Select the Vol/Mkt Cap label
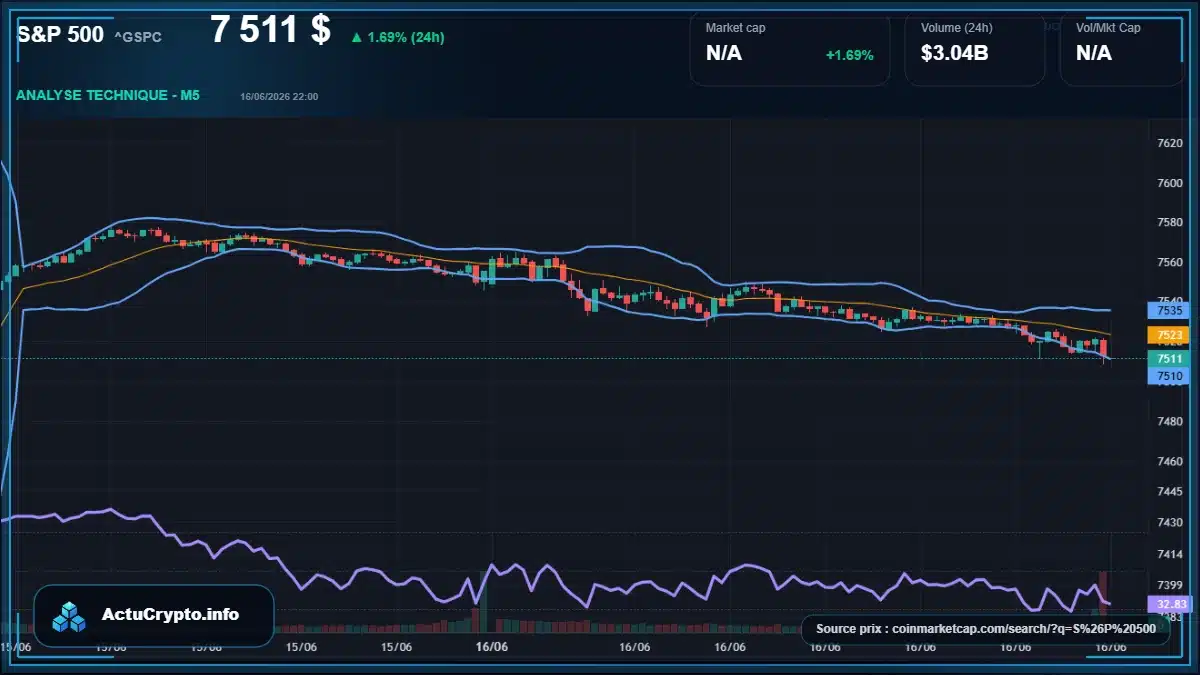The height and width of the screenshot is (675, 1200). pos(1108,28)
